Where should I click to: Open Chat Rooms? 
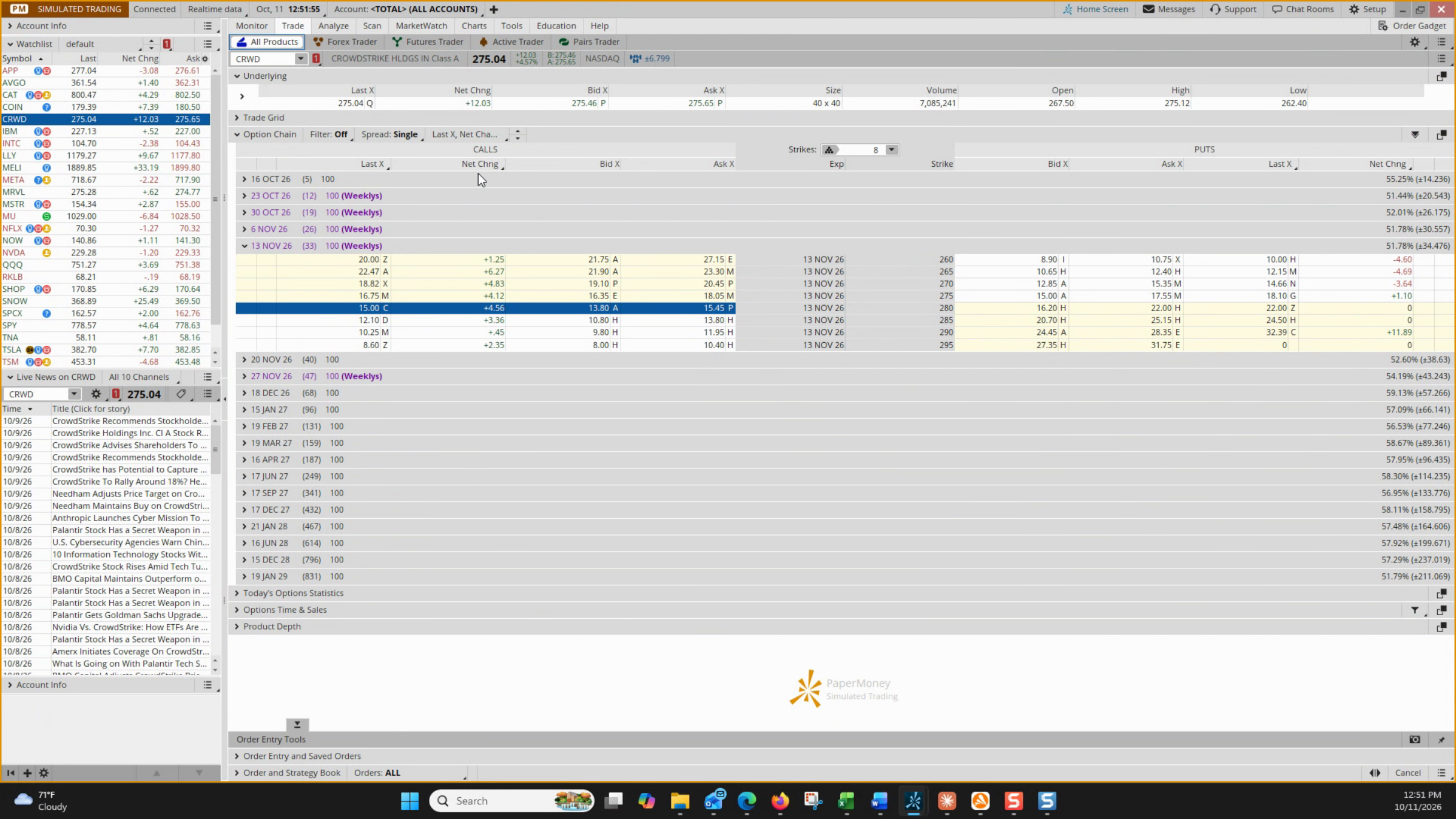coord(1303,9)
